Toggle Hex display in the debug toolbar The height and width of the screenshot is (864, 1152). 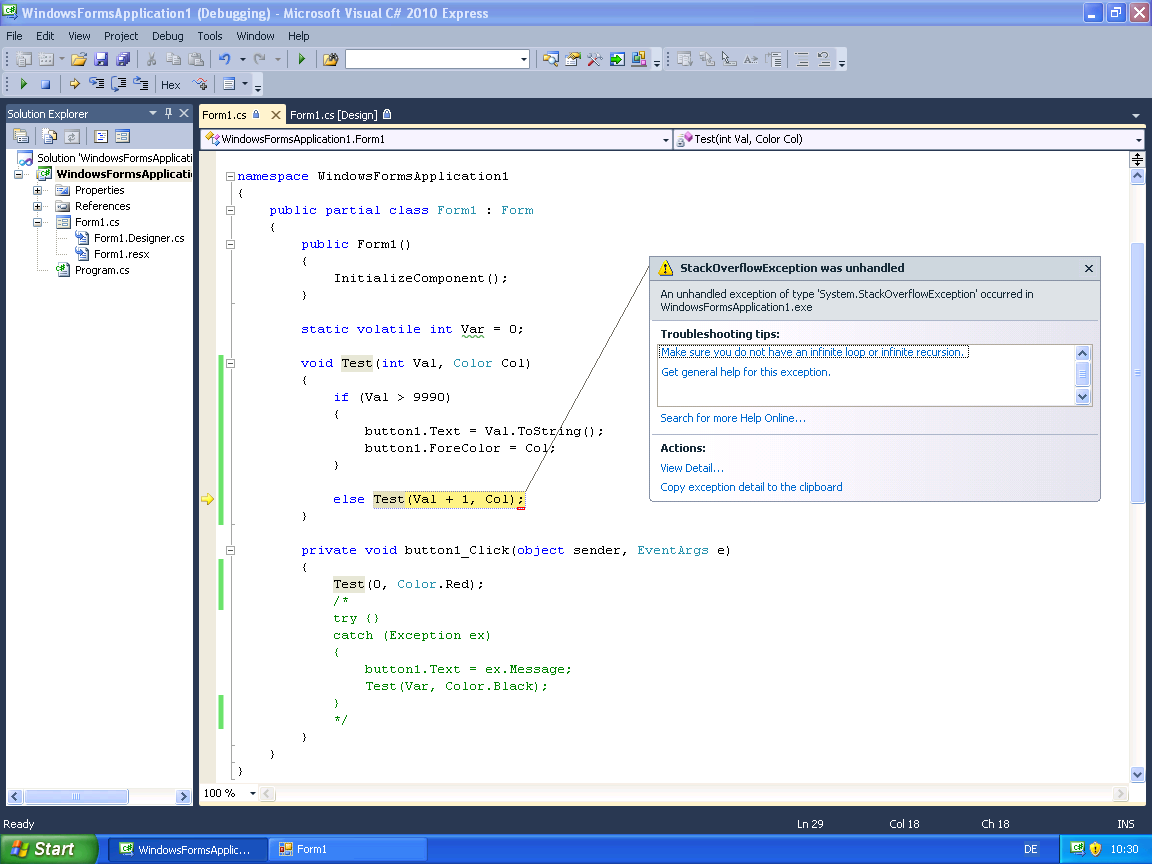pyautogui.click(x=170, y=85)
